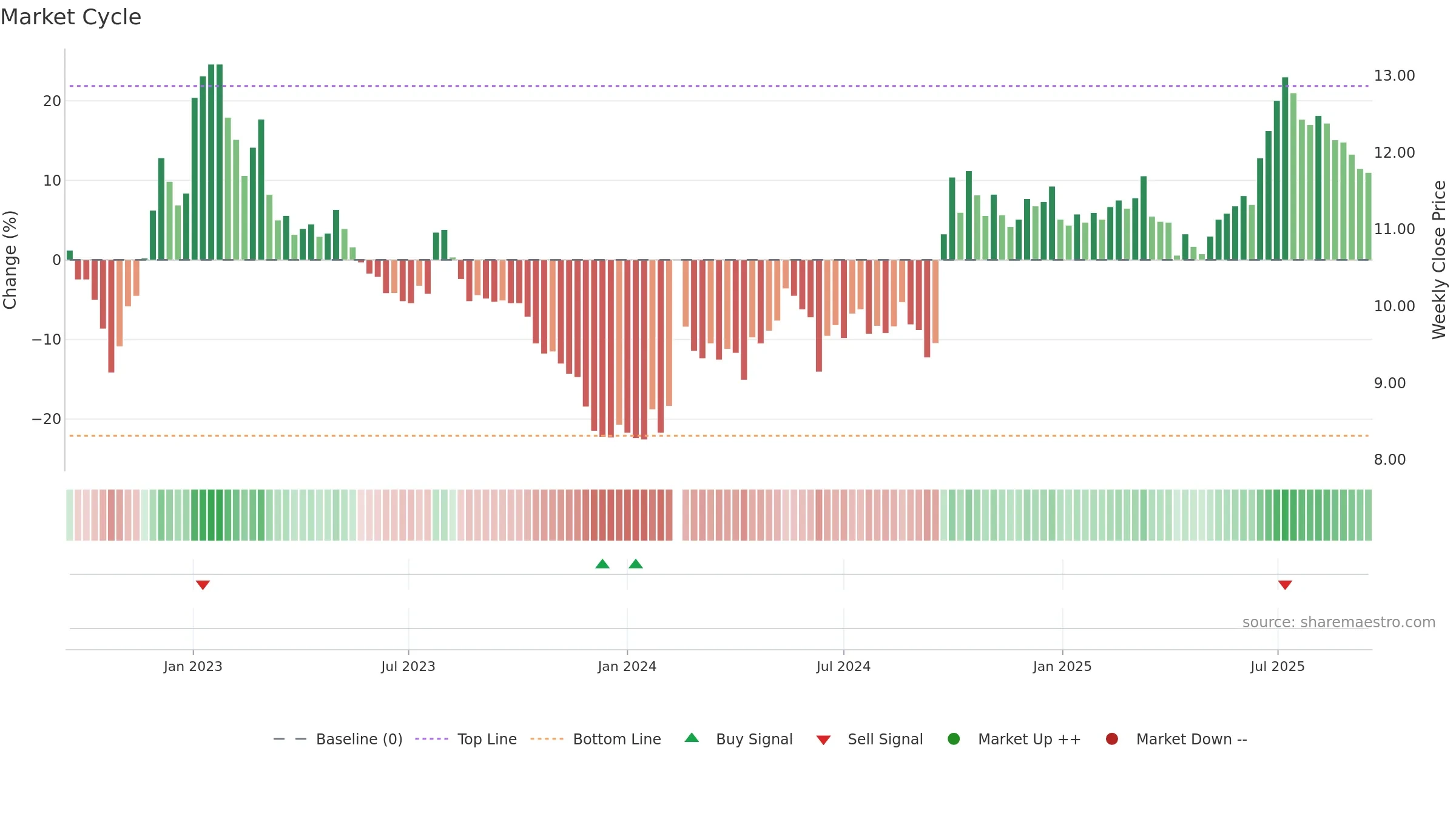Click the gray dashed Baseline legend sample
The height and width of the screenshot is (819, 1456).
(x=290, y=739)
